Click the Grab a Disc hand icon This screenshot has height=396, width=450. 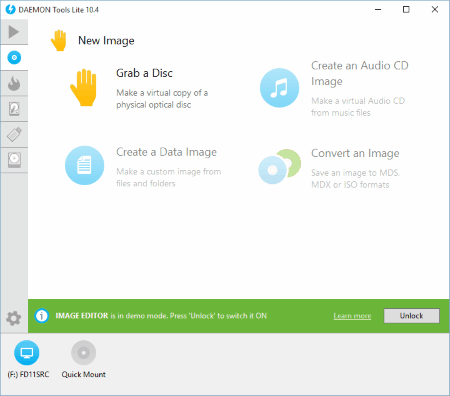[x=84, y=88]
